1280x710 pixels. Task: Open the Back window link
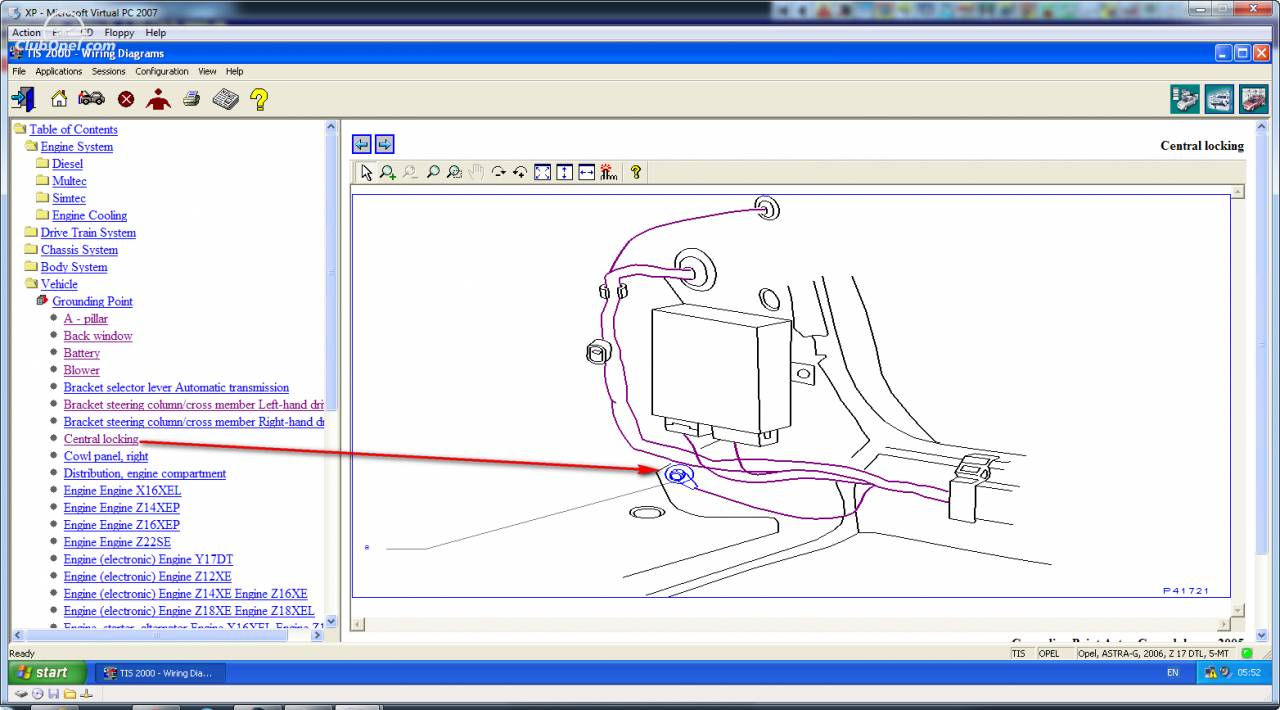pyautogui.click(x=98, y=336)
